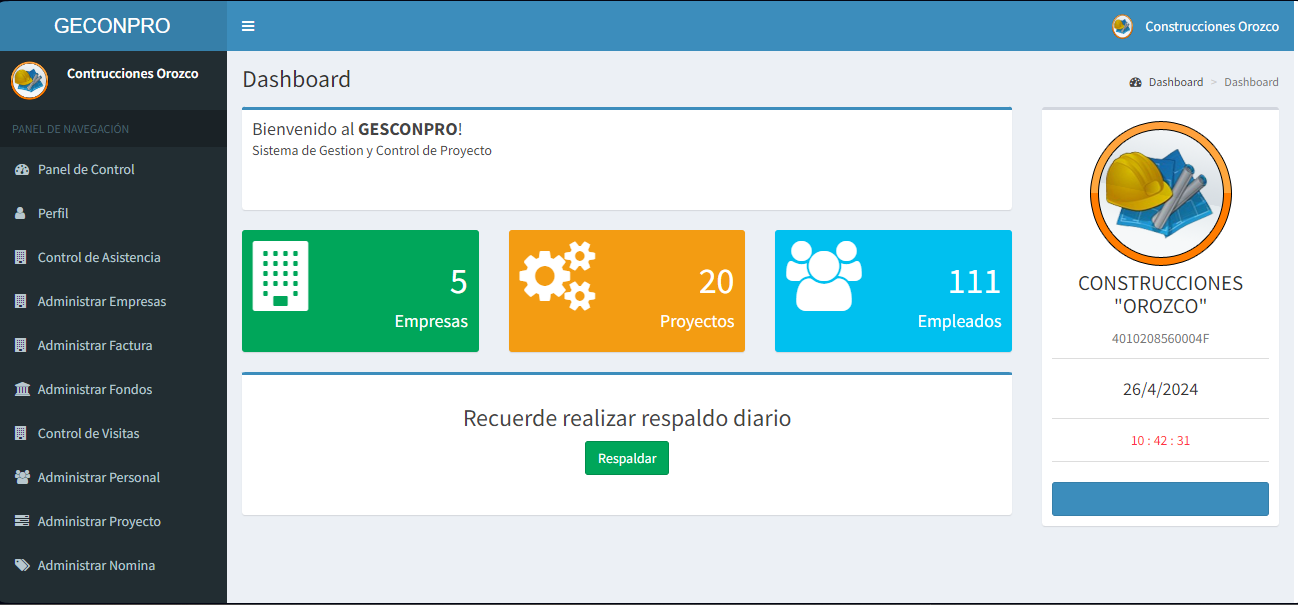Click the server icon beside Administrar Proyecto

click(x=22, y=522)
